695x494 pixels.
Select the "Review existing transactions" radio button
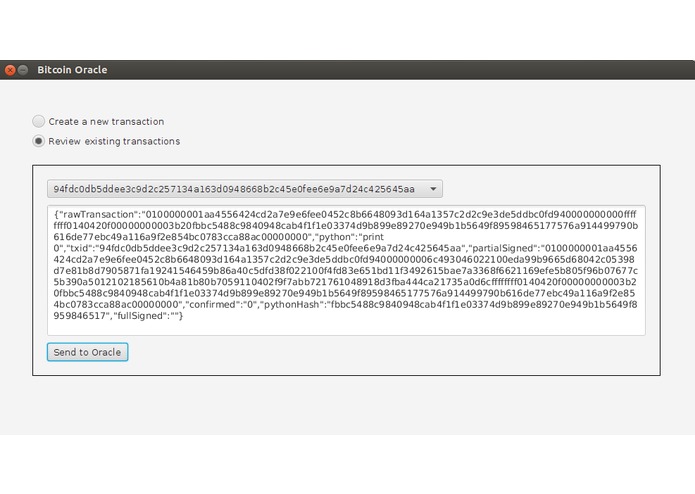coord(39,141)
